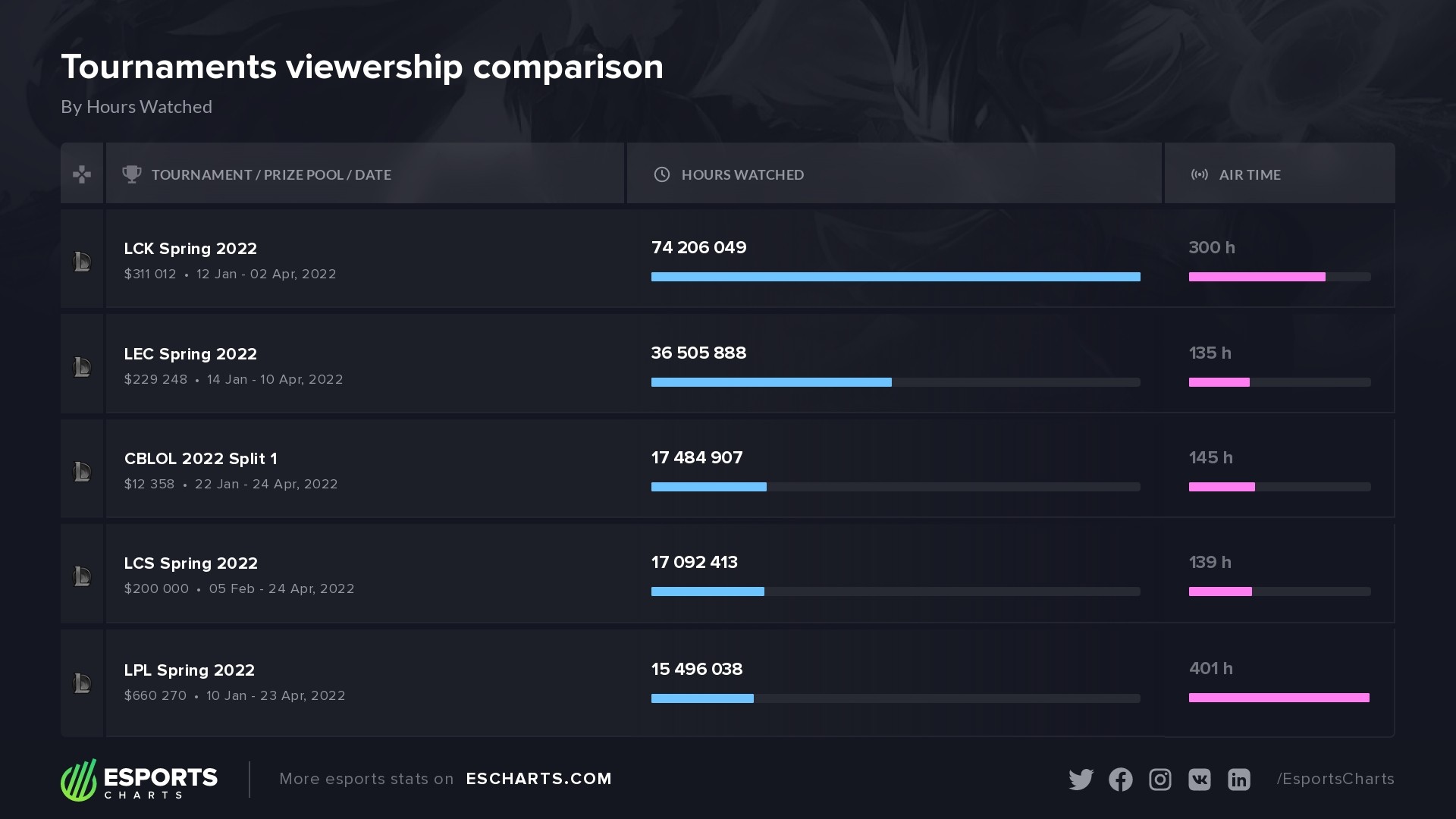Click the CBLOL 2022 Split 1 title
1456x819 pixels.
point(200,459)
